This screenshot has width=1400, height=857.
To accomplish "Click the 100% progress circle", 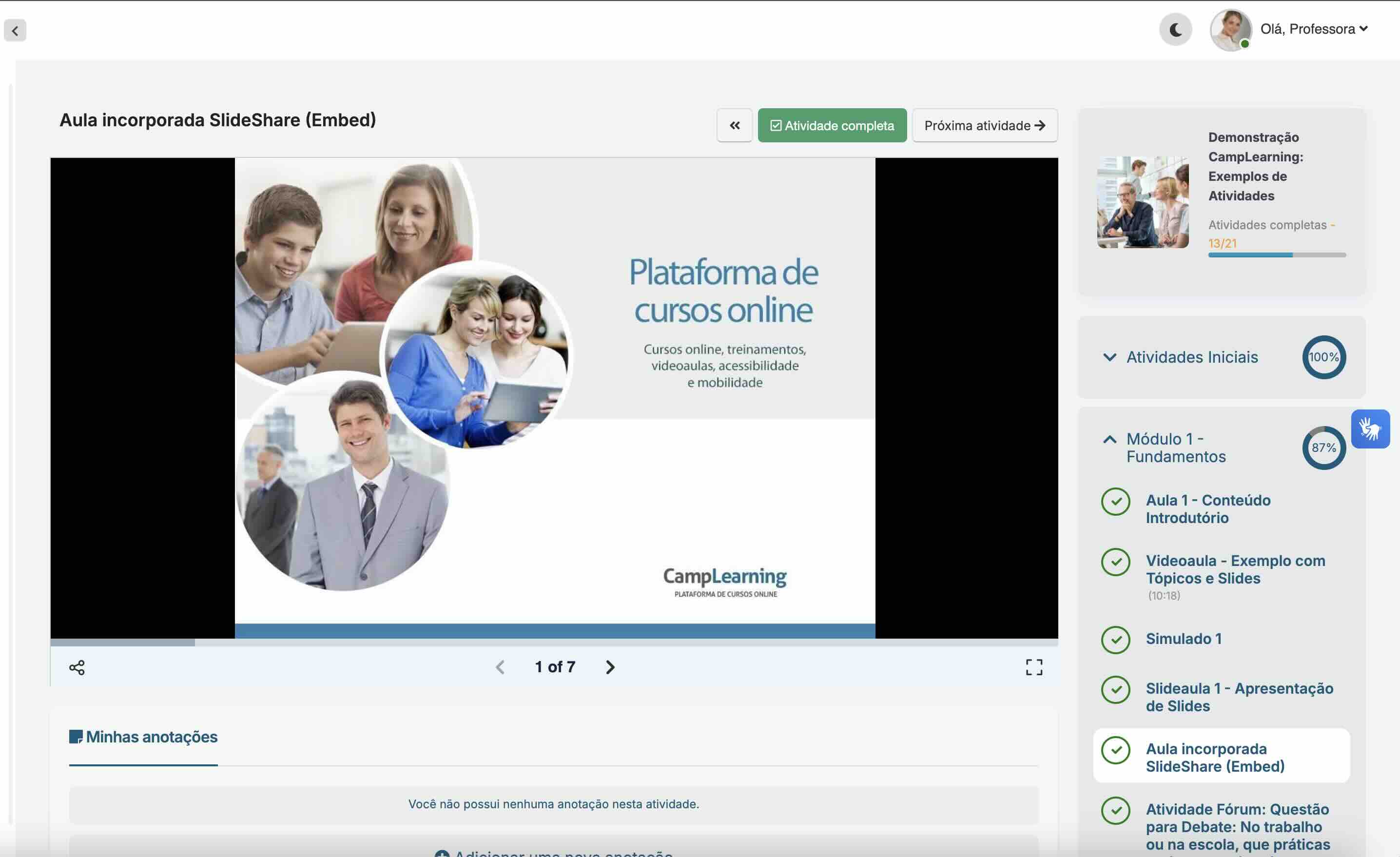I will (1324, 357).
